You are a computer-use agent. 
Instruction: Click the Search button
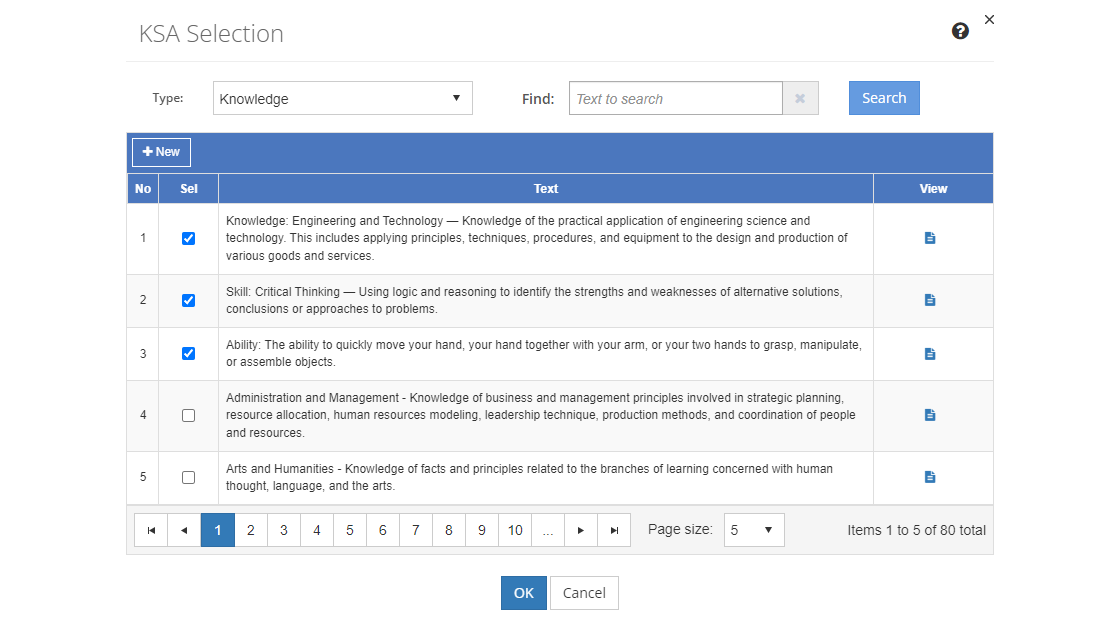pyautogui.click(x=884, y=98)
